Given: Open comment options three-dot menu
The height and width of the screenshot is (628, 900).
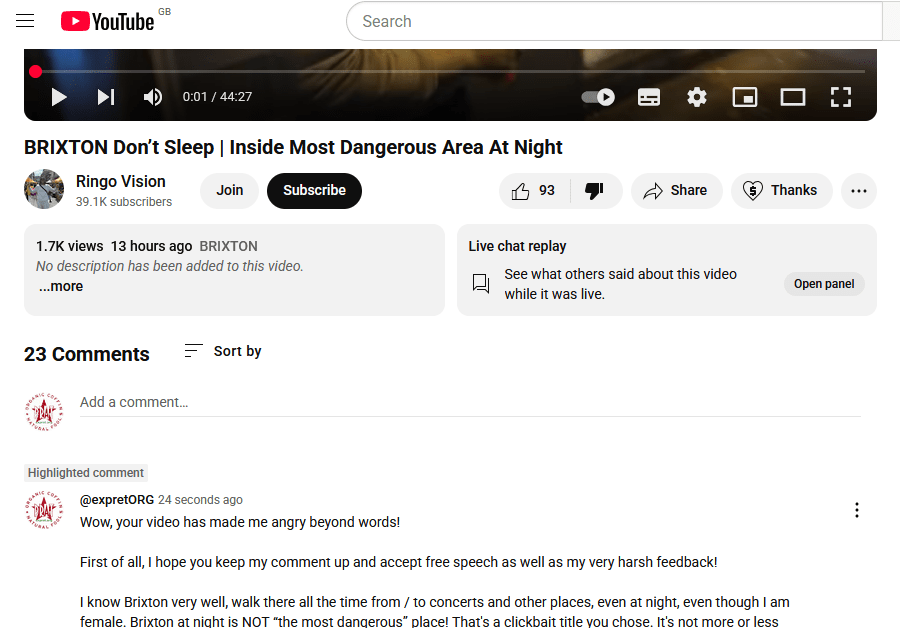Looking at the screenshot, I should (857, 510).
